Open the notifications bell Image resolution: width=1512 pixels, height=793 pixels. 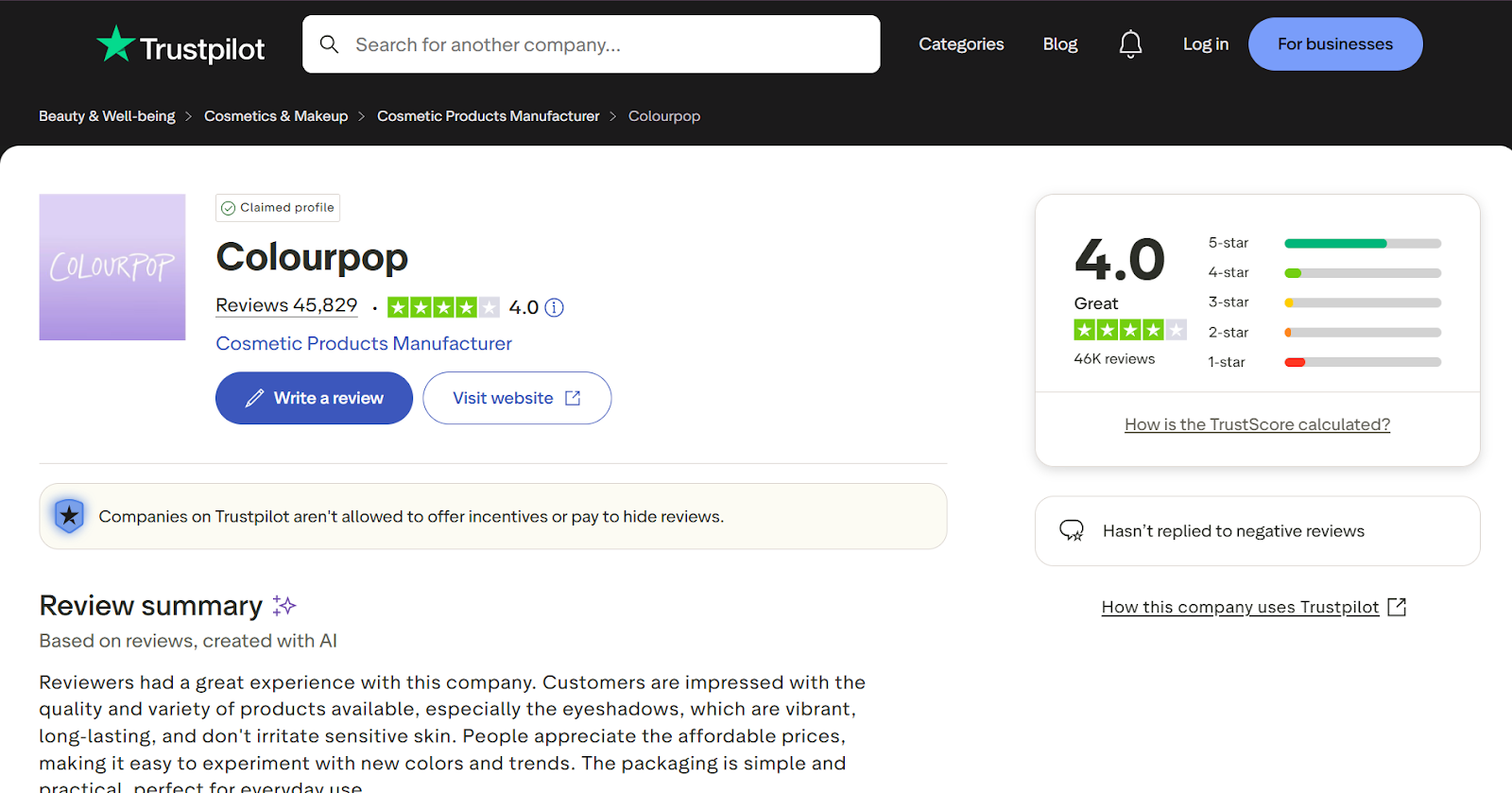pos(1130,44)
